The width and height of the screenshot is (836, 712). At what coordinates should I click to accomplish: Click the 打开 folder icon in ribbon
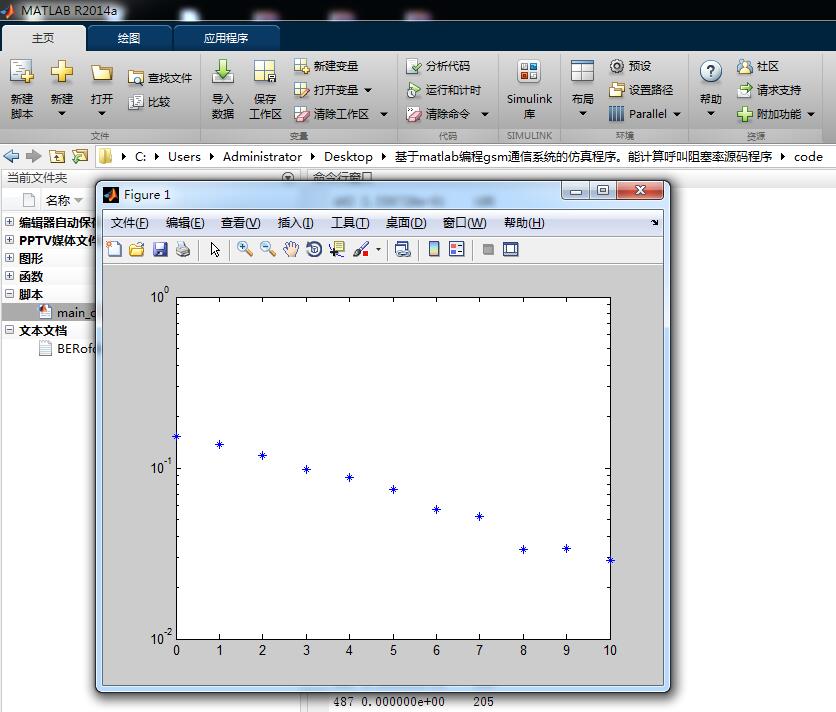[101, 72]
